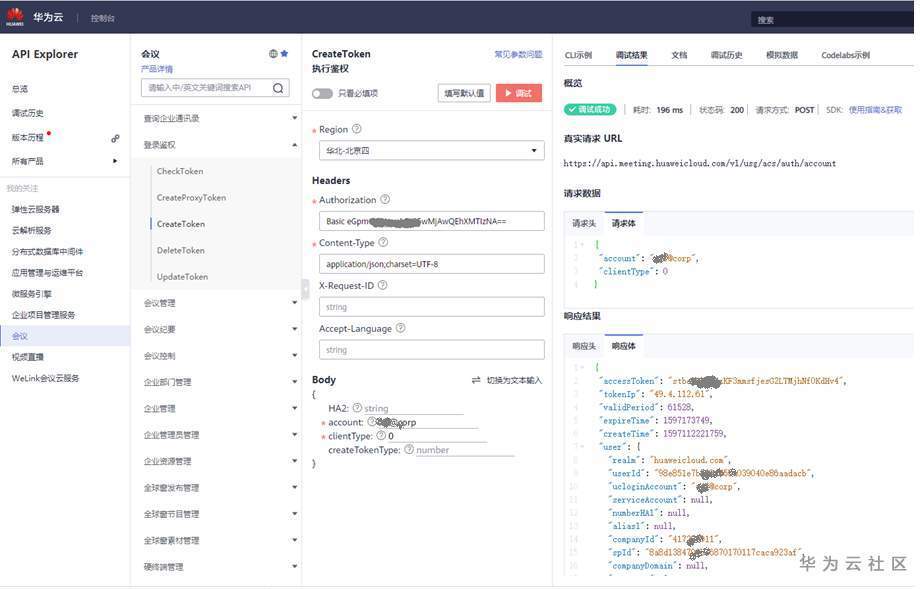Switch to the 模拟数据 tab
Image resolution: width=920 pixels, height=589 pixels.
[782, 55]
